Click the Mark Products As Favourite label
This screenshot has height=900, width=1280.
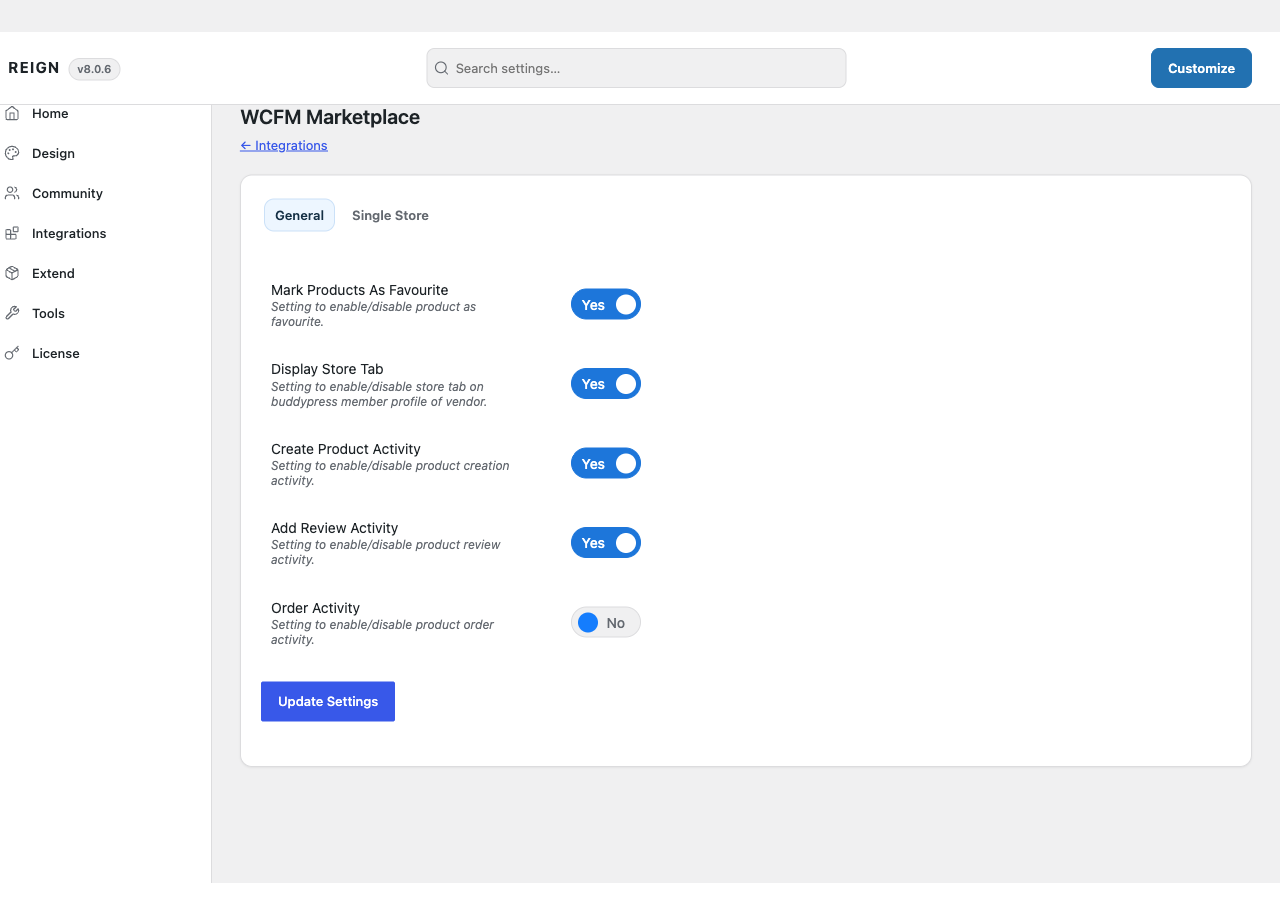click(x=359, y=290)
